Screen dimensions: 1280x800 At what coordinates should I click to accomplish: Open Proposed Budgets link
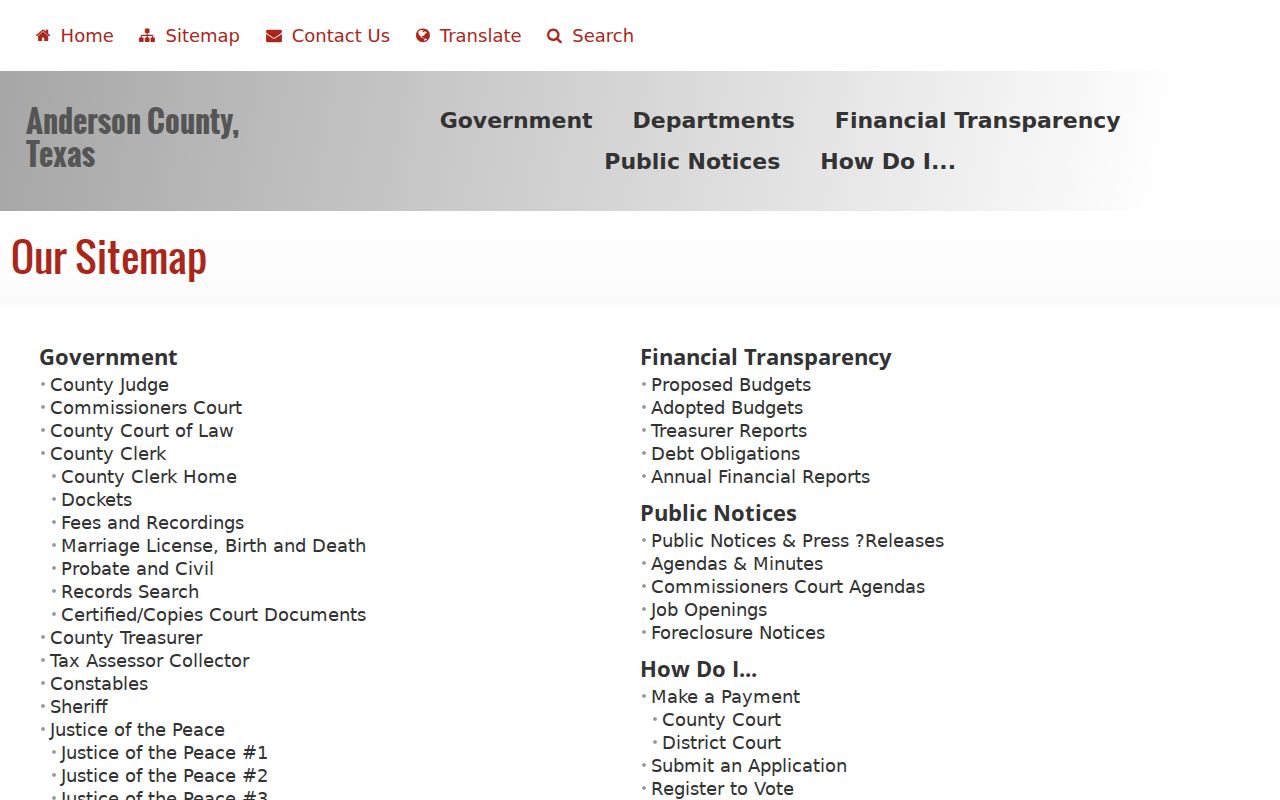(x=731, y=385)
